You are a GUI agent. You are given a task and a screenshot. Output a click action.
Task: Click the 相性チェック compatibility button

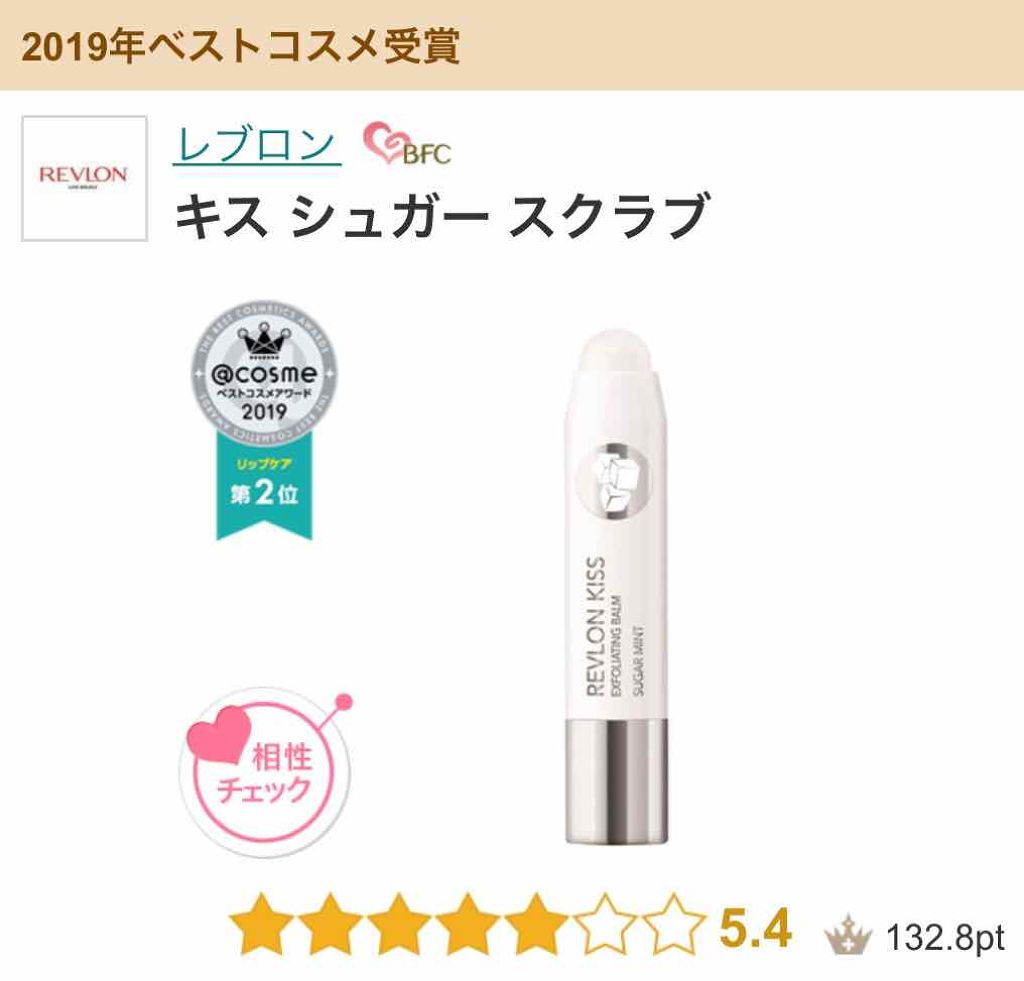tap(264, 771)
